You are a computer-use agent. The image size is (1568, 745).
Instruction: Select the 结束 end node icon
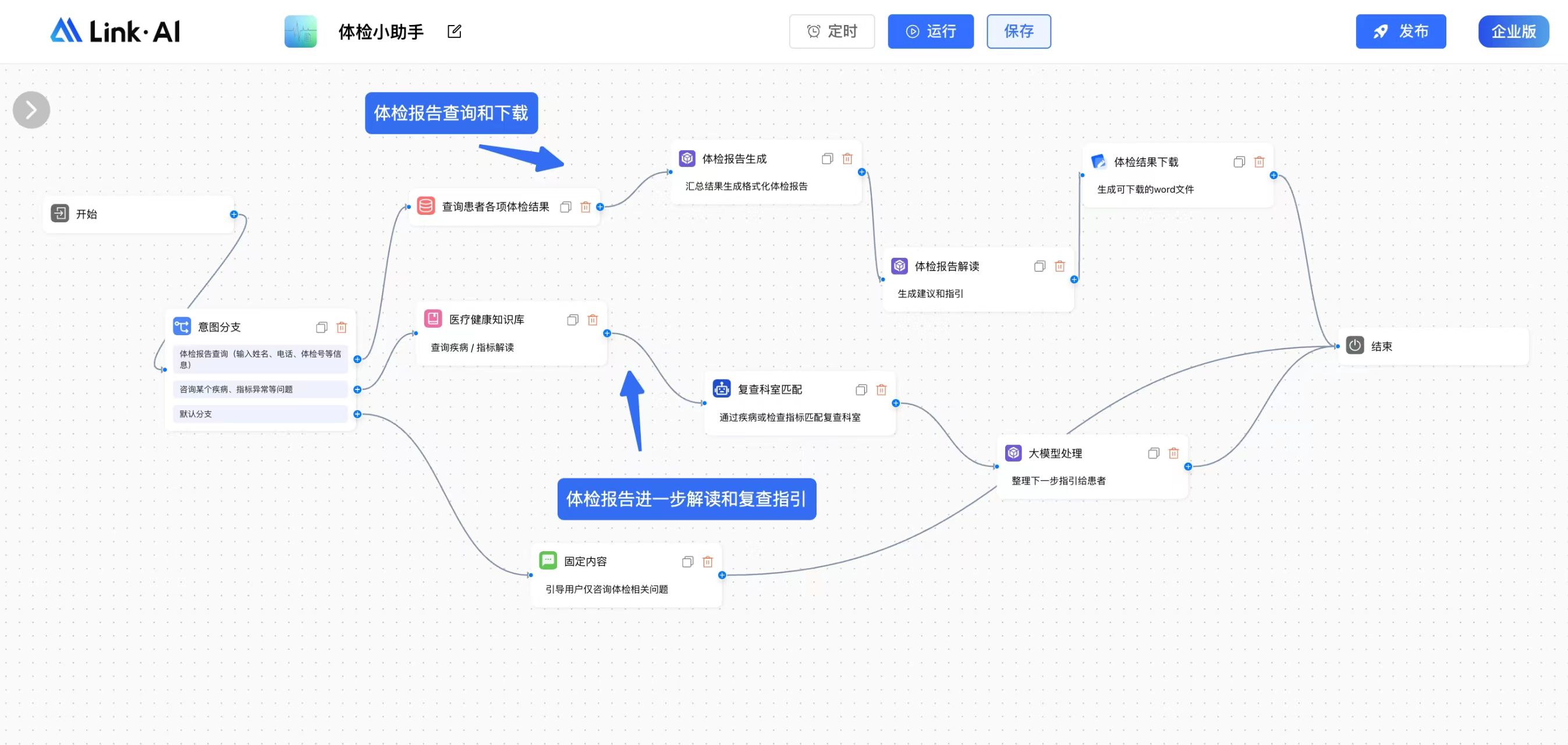pos(1355,345)
